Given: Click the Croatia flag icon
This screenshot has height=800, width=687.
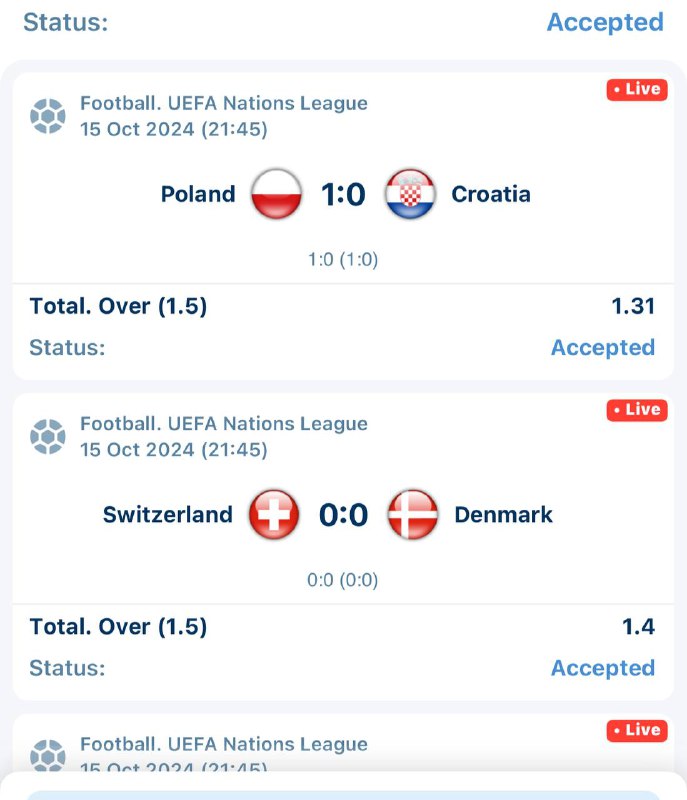Looking at the screenshot, I should 410,194.
